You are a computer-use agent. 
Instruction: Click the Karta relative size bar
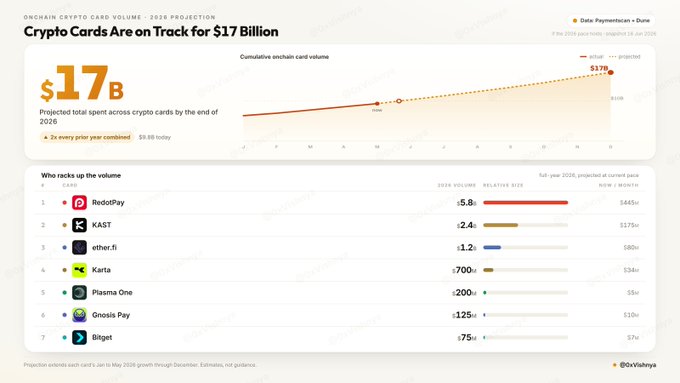coord(526,270)
